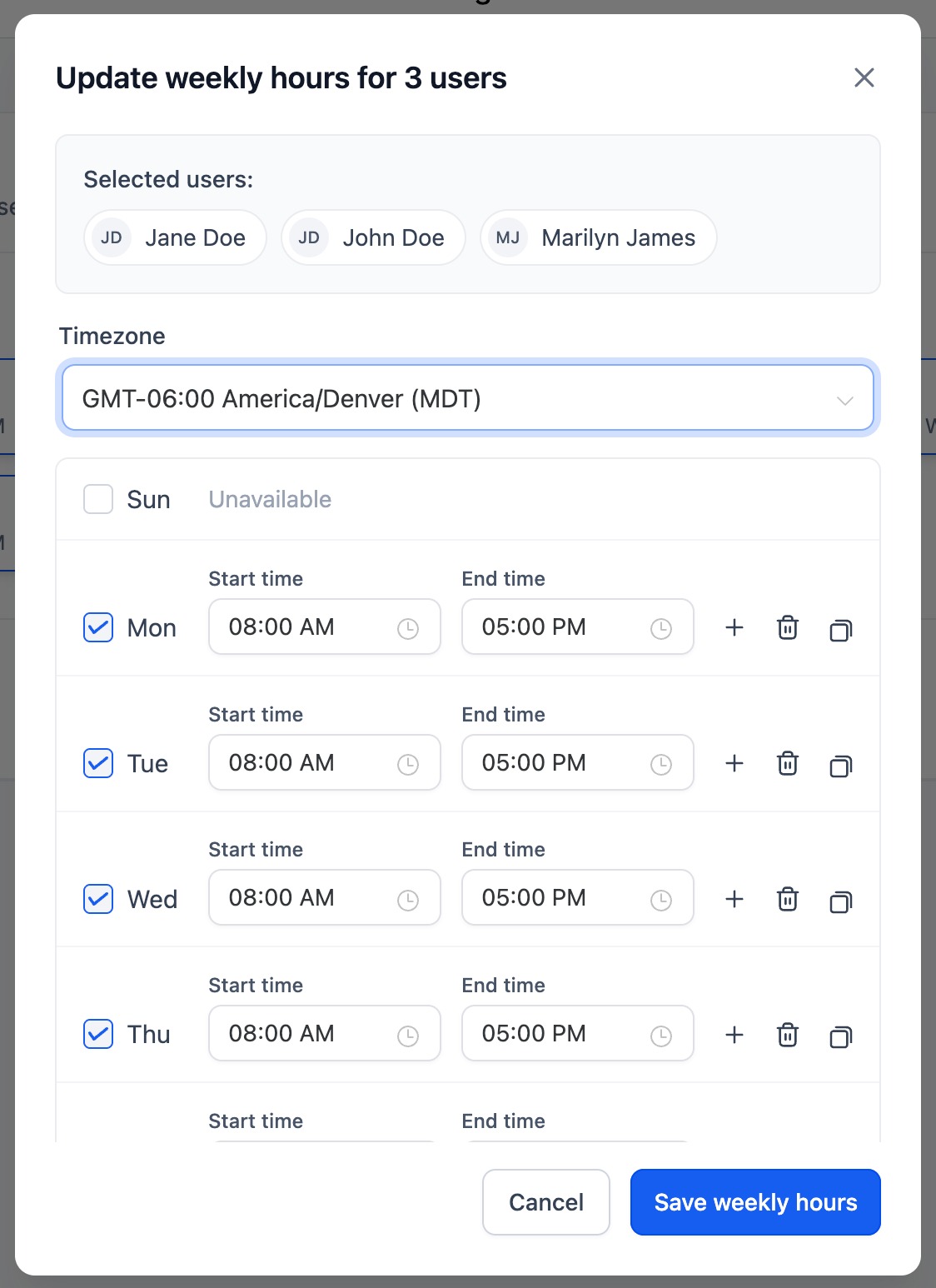Click clock icon in Wed end time
Image resolution: width=936 pixels, height=1288 pixels.
[x=661, y=900]
